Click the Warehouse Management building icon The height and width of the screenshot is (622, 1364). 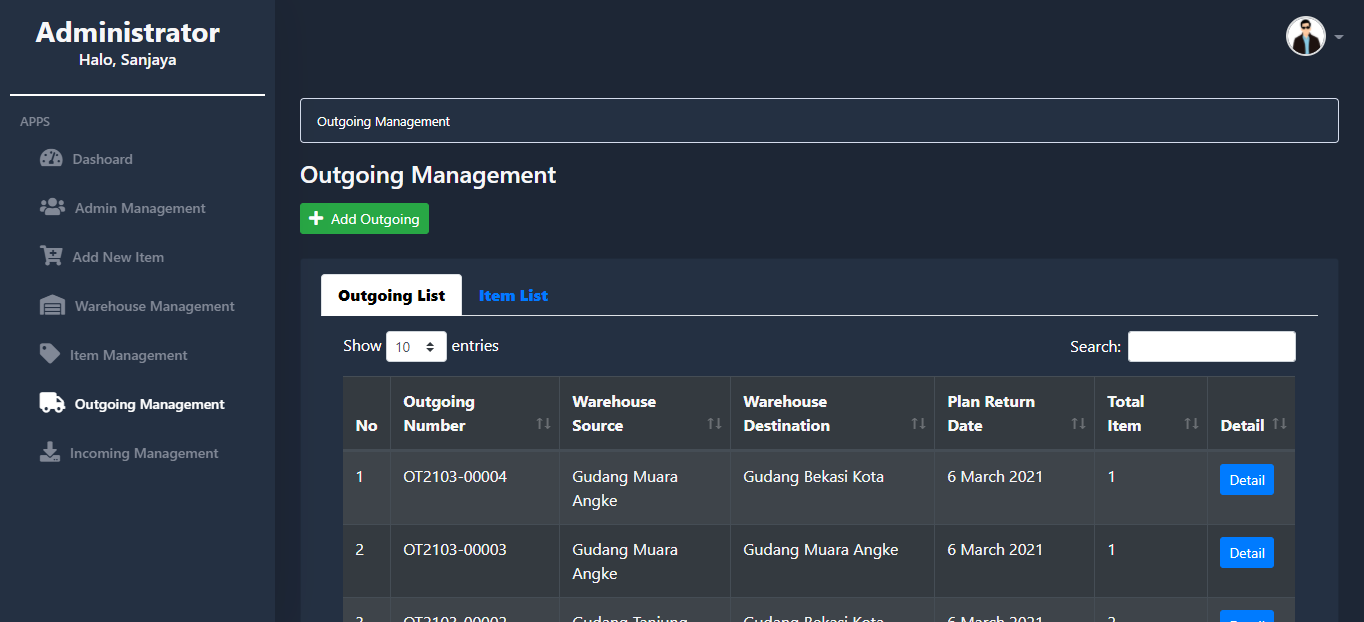coord(52,306)
